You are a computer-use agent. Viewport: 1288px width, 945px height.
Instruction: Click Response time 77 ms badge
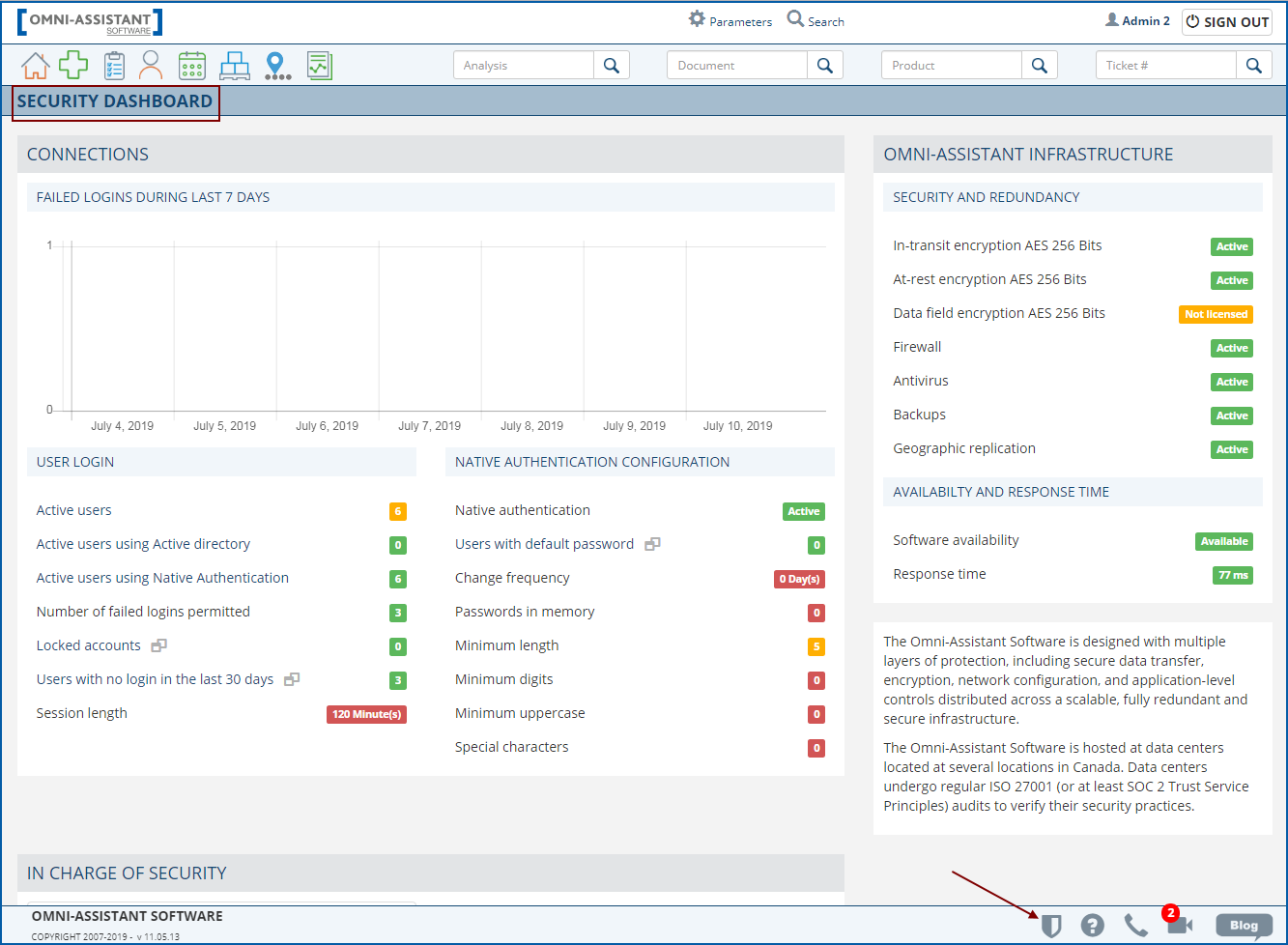1233,575
